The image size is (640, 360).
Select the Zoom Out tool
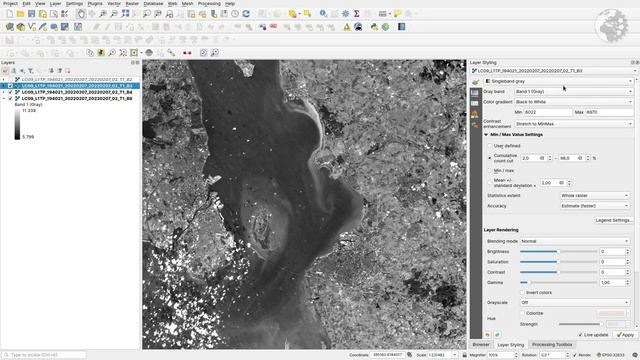(x=114, y=14)
